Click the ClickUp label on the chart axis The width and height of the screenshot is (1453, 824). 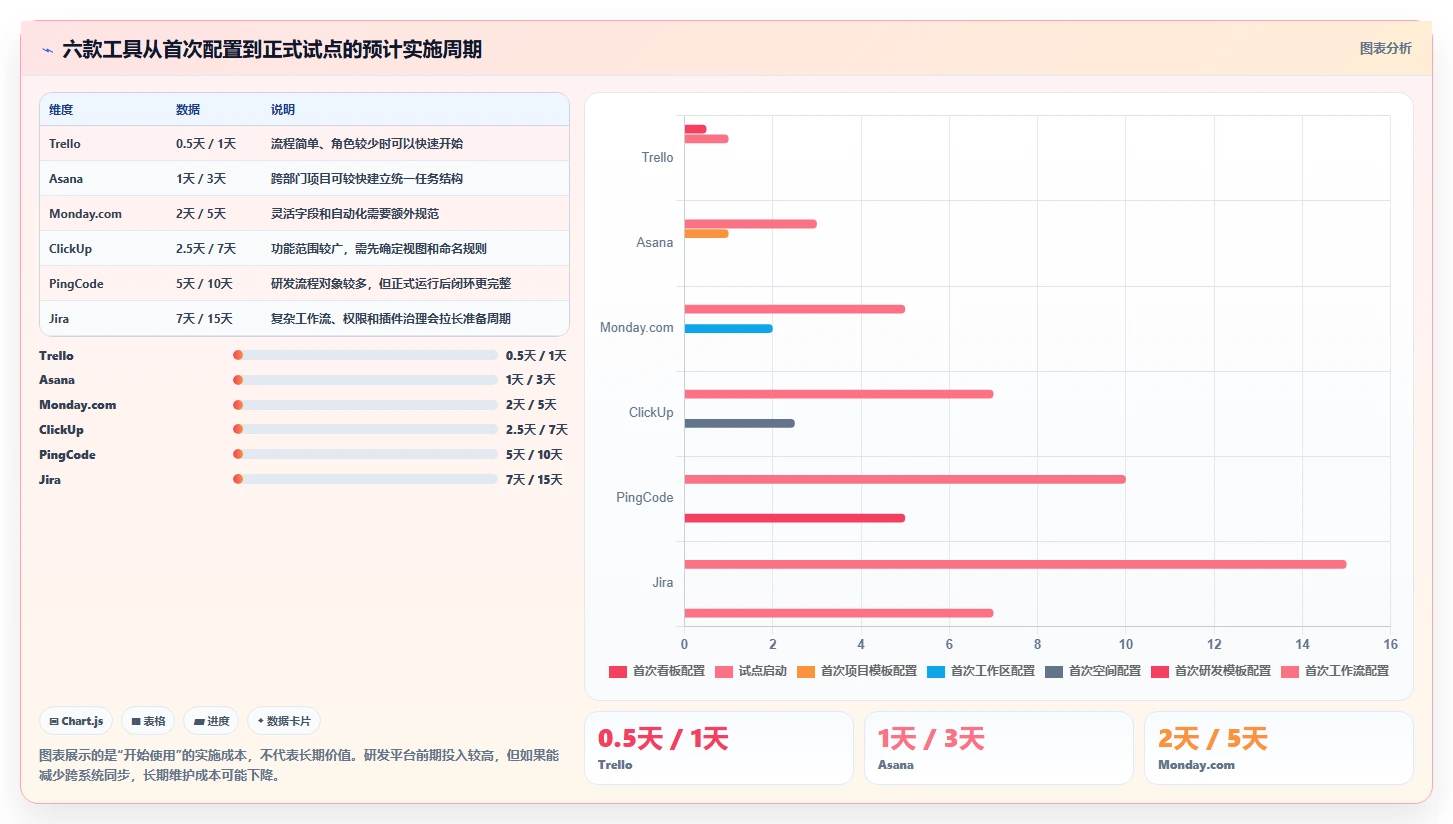click(651, 413)
